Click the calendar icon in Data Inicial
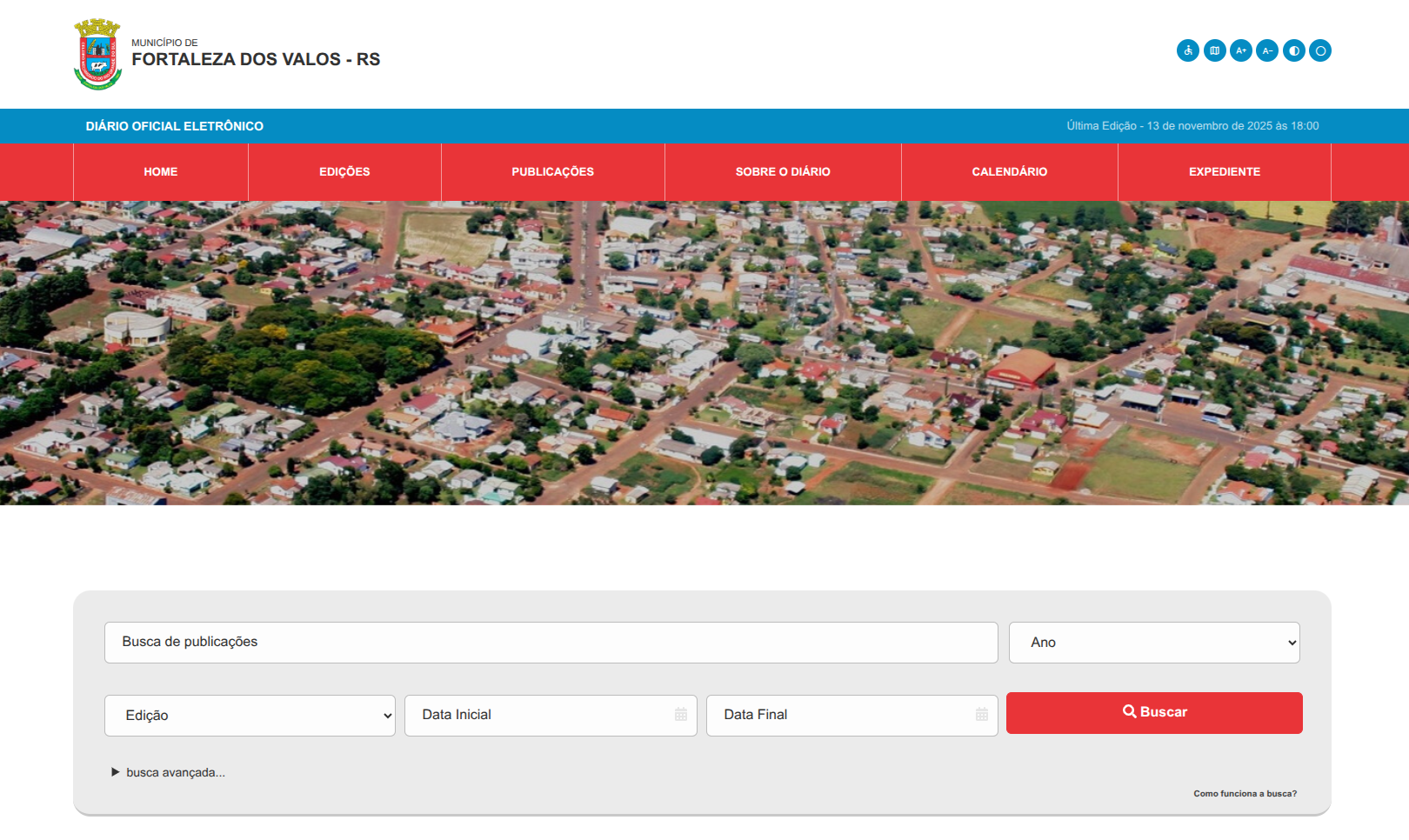 coord(681,715)
